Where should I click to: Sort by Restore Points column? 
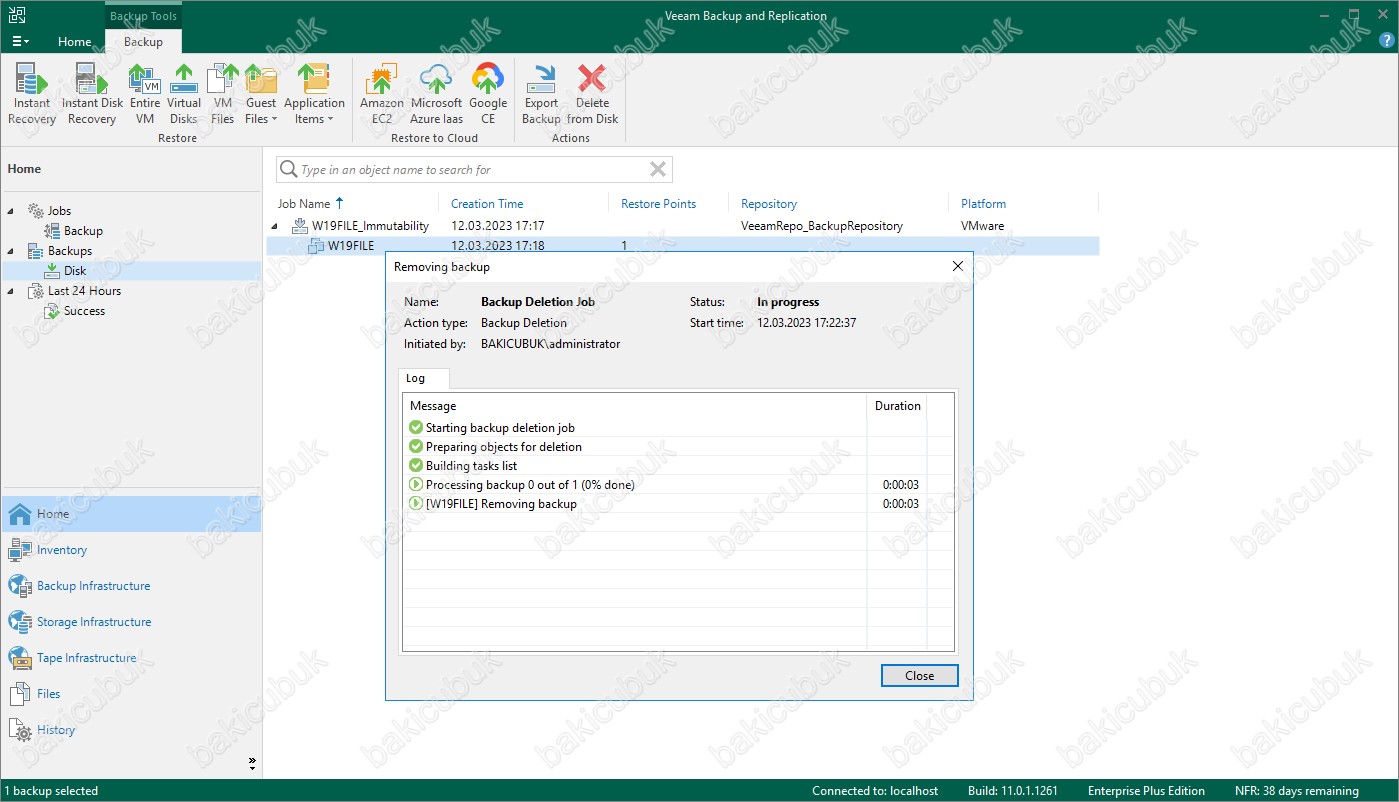tap(658, 203)
